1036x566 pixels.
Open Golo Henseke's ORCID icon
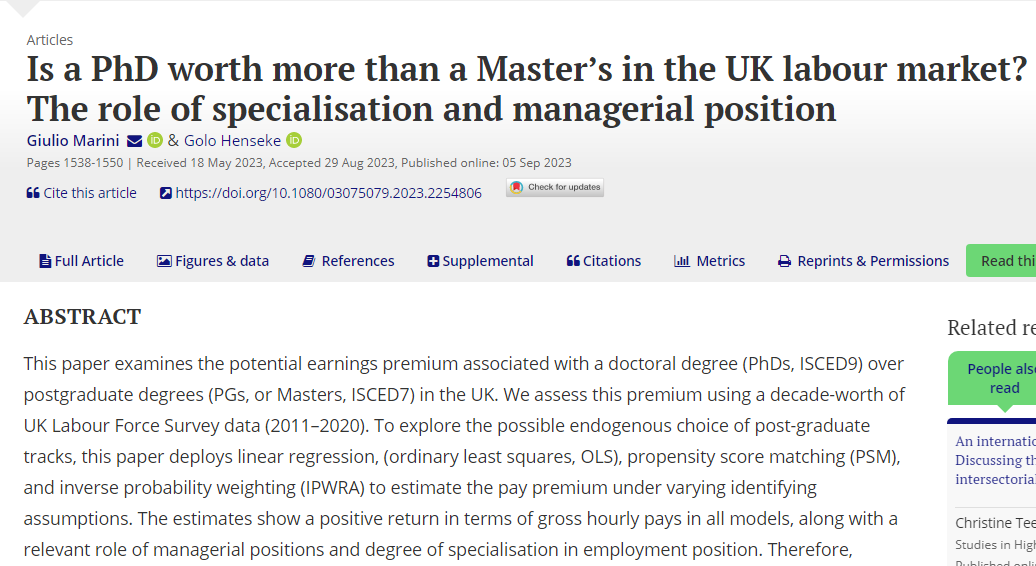294,140
